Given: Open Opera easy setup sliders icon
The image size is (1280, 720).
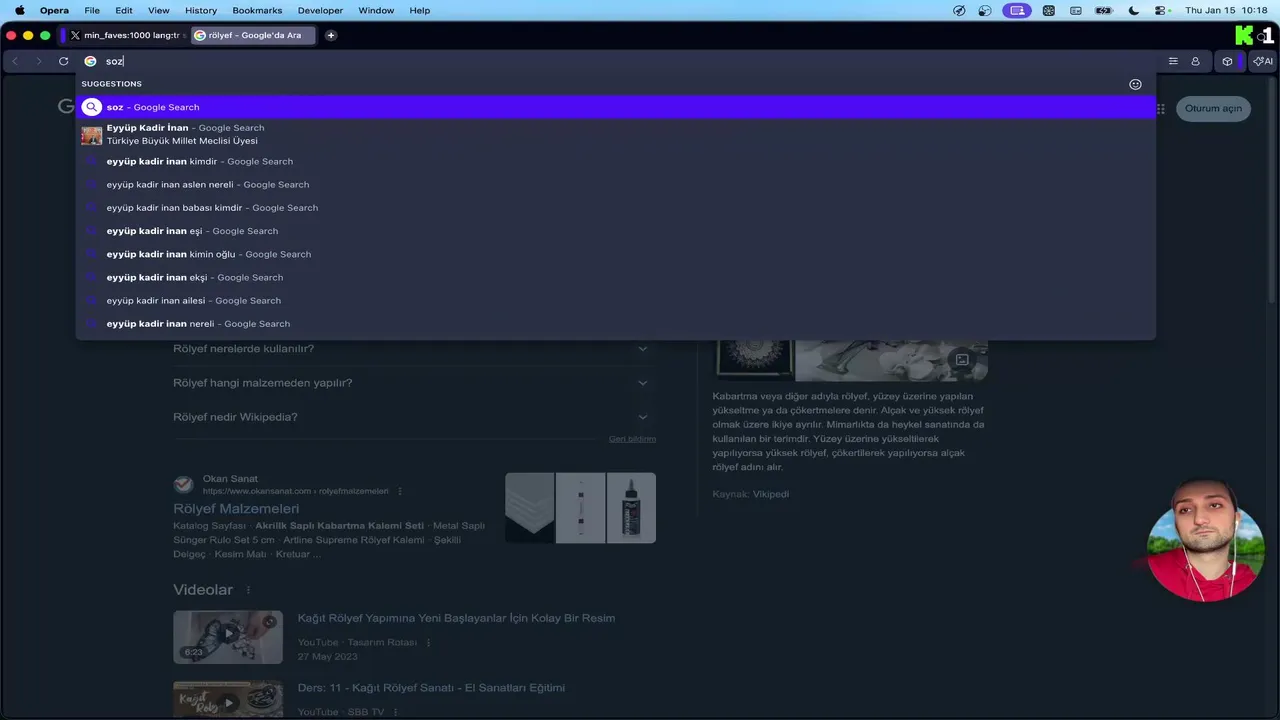Looking at the screenshot, I should point(1173,61).
